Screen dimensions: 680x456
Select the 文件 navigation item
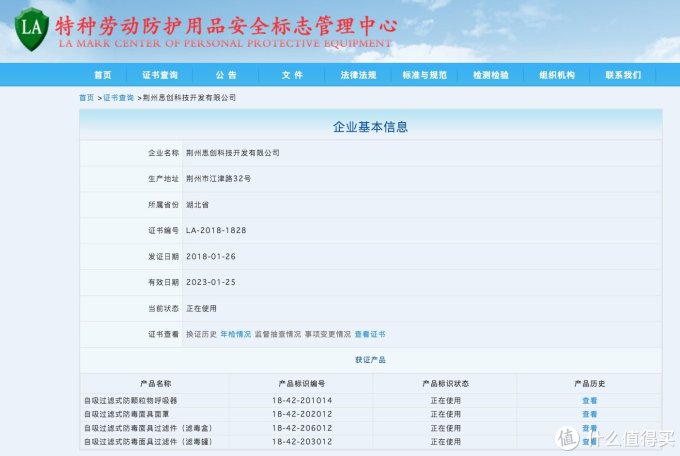coord(292,75)
